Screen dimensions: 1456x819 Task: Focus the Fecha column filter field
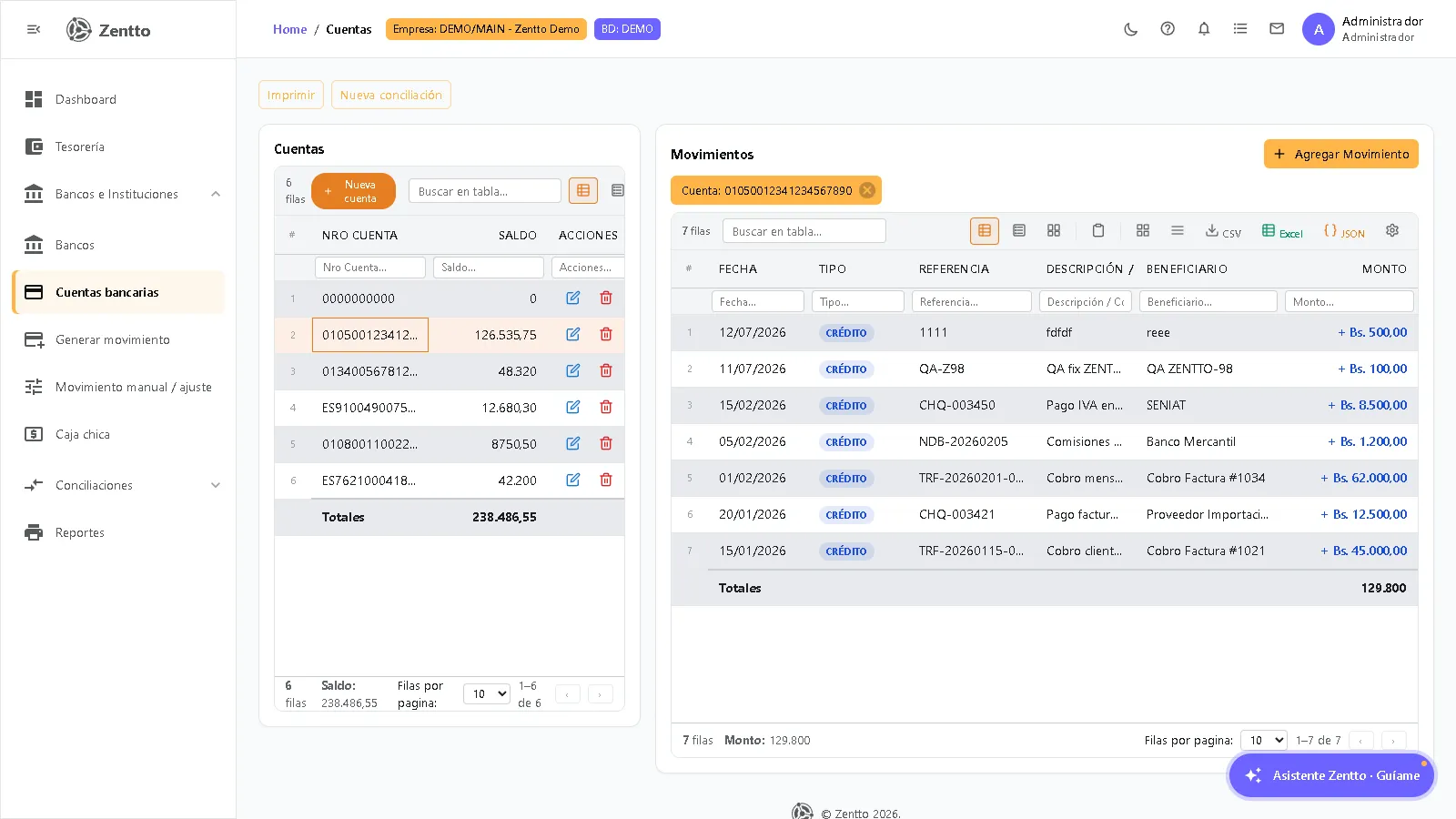click(758, 301)
